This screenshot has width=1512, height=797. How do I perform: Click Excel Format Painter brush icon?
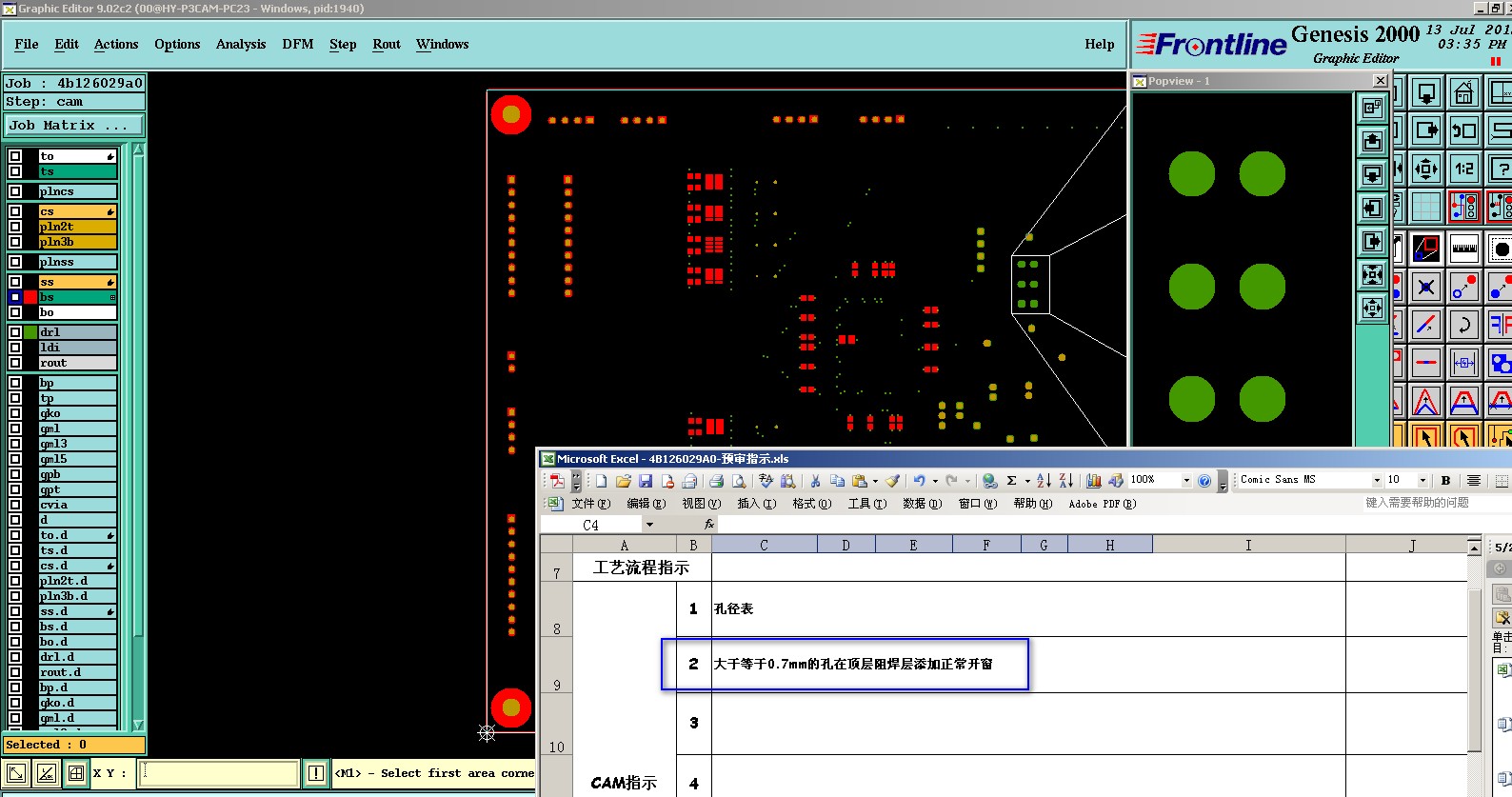point(892,481)
